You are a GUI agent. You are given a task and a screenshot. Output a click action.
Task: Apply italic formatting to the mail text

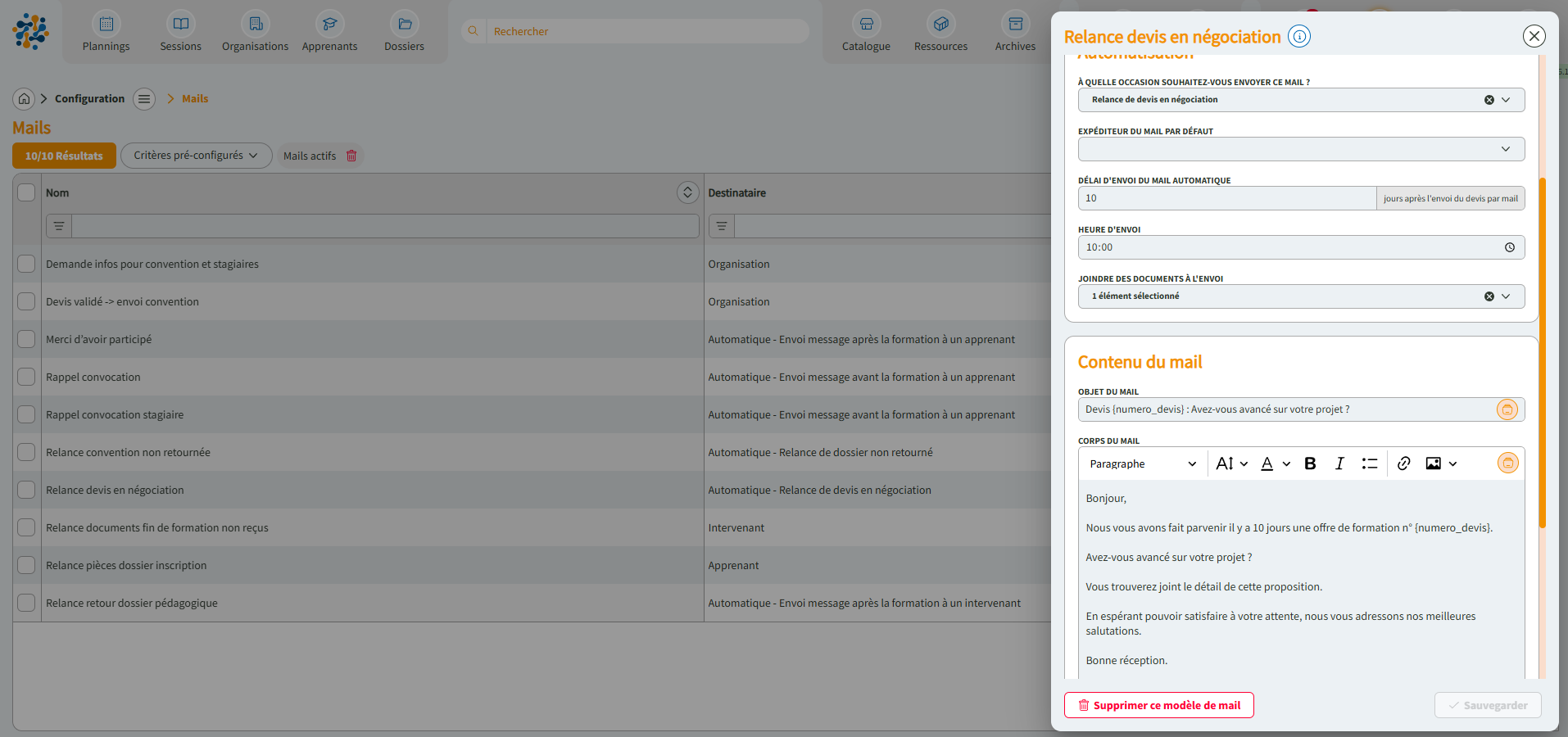[x=1340, y=463]
